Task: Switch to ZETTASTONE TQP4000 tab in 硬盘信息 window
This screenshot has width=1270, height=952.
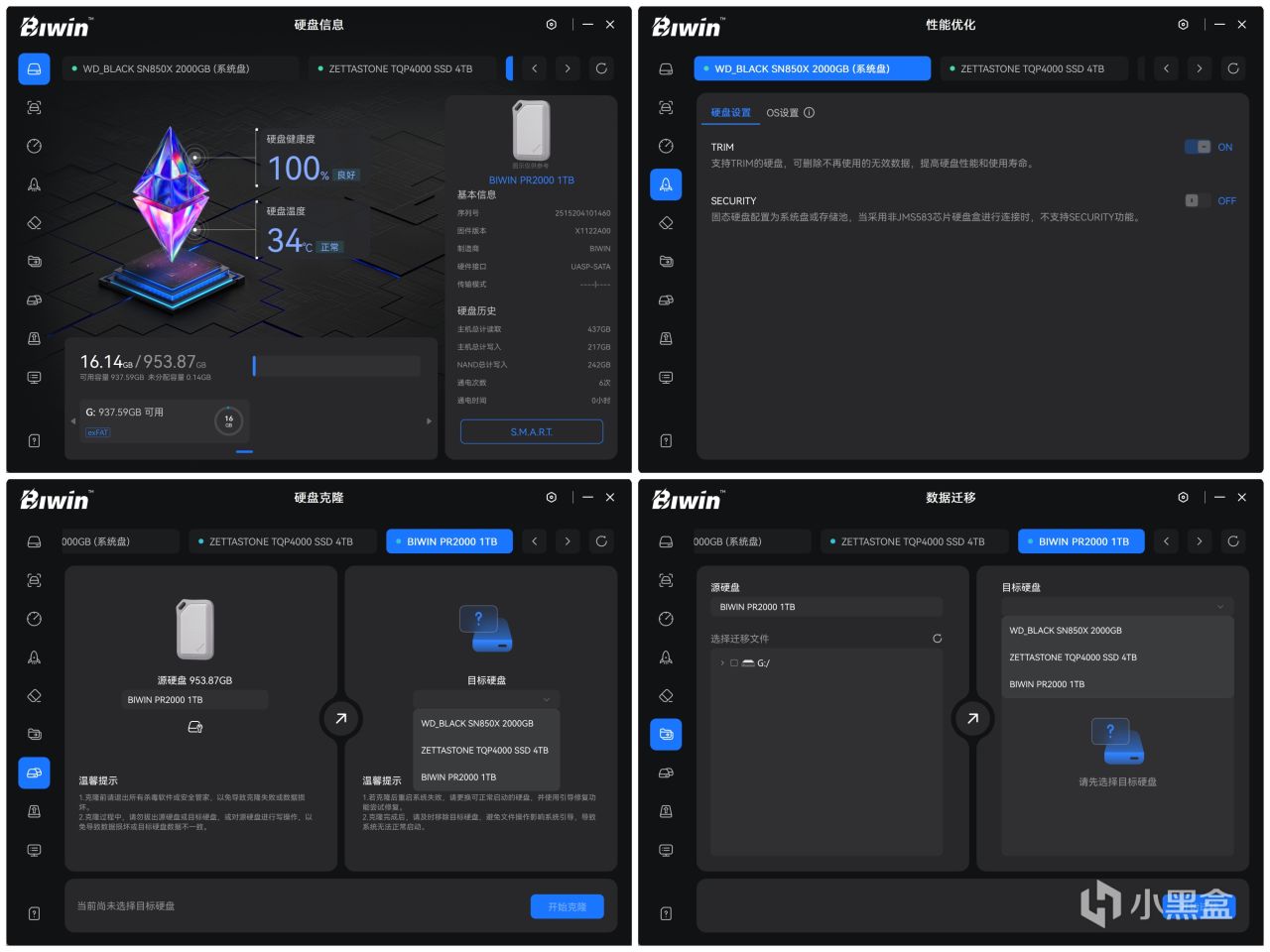Action: click(403, 68)
